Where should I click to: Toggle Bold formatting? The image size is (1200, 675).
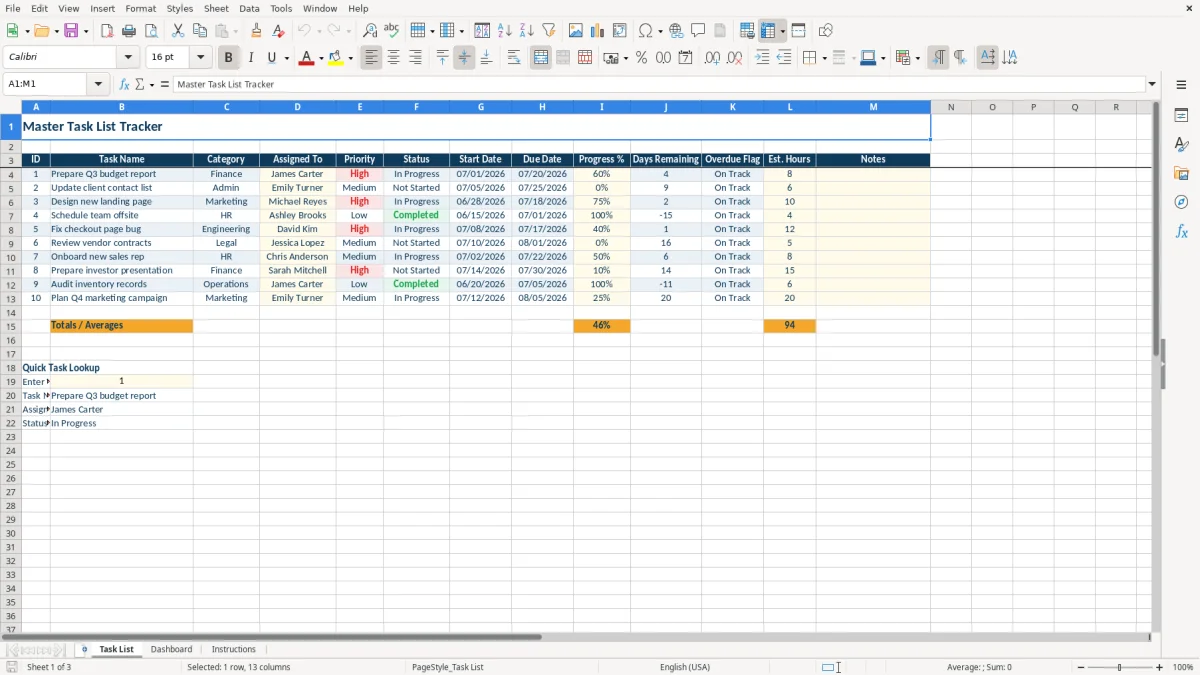point(229,58)
